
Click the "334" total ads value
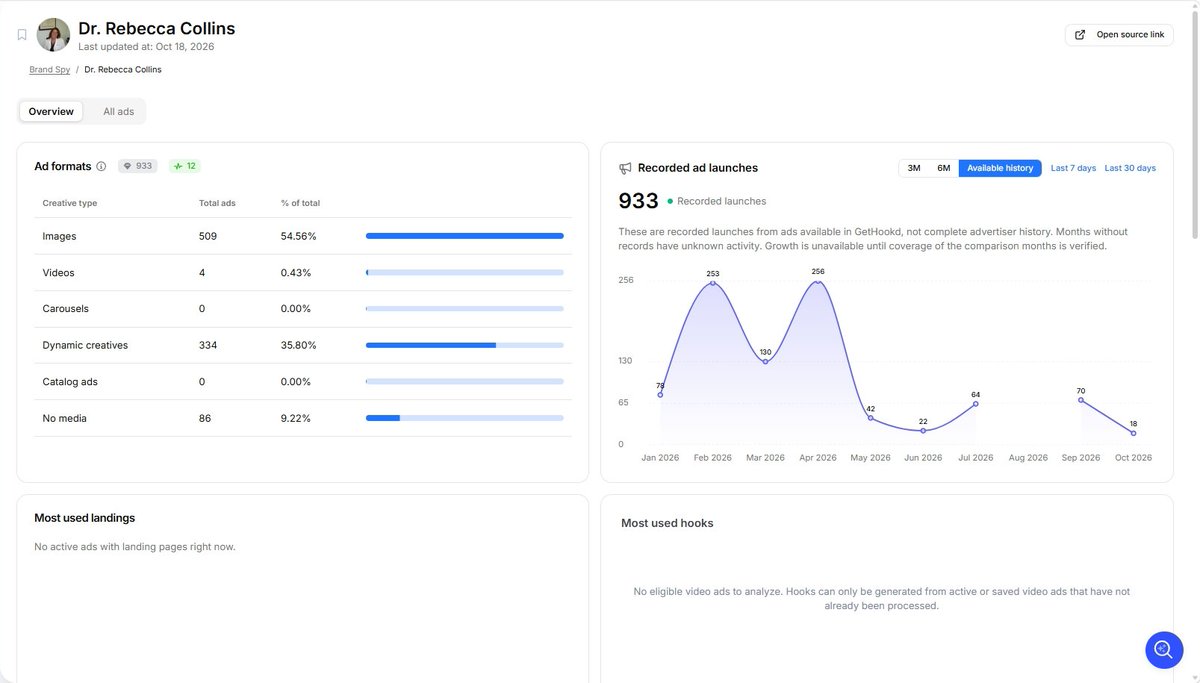(x=208, y=345)
